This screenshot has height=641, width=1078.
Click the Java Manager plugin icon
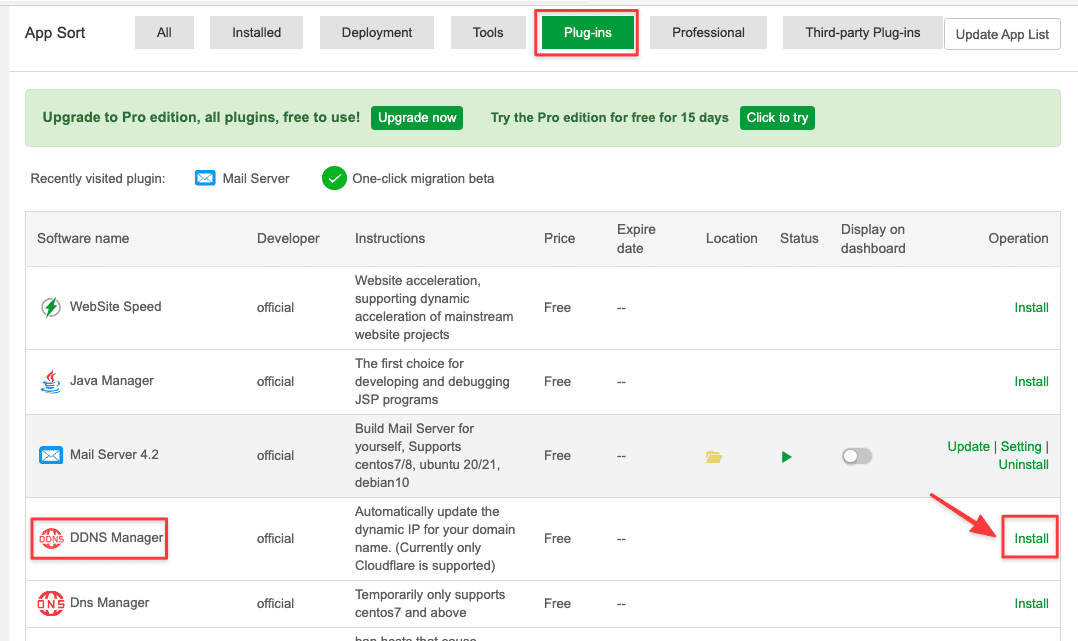[50, 381]
